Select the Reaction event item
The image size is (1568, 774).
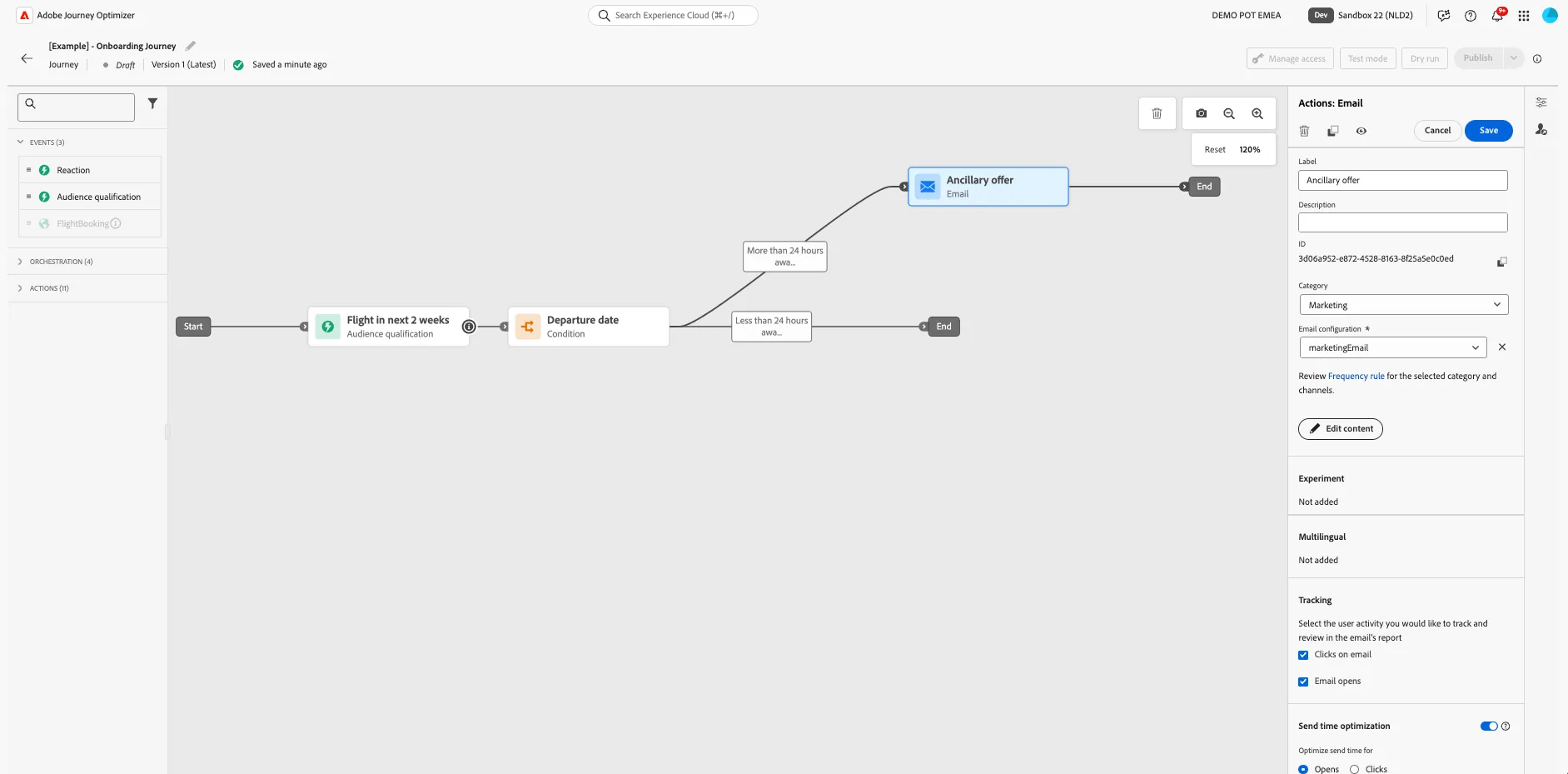pos(89,170)
